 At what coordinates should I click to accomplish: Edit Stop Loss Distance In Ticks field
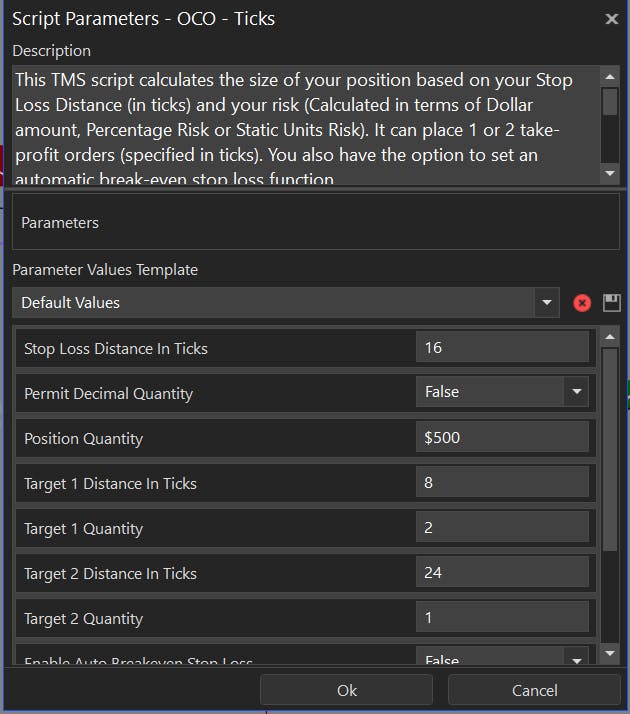[x=502, y=348]
